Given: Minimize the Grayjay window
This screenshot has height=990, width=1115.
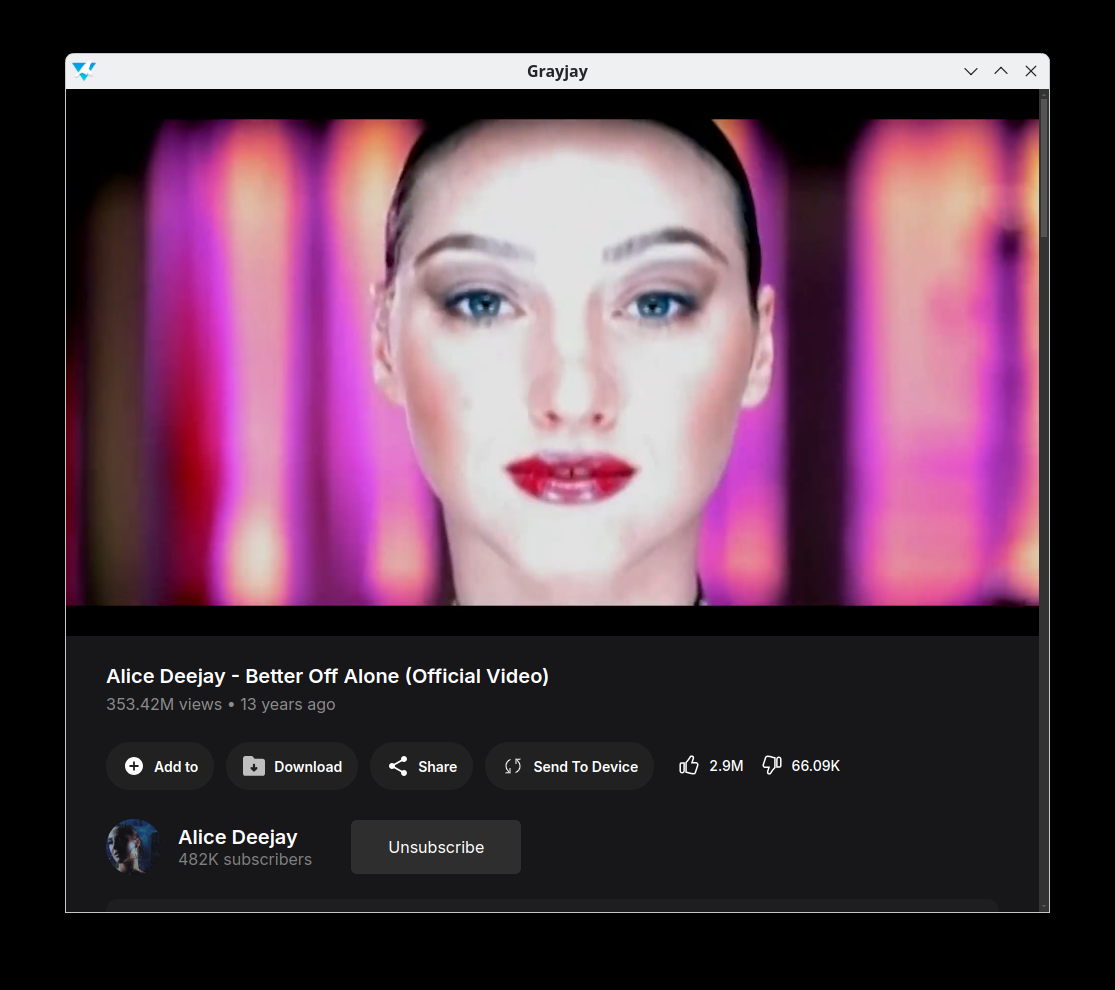Looking at the screenshot, I should pos(971,71).
